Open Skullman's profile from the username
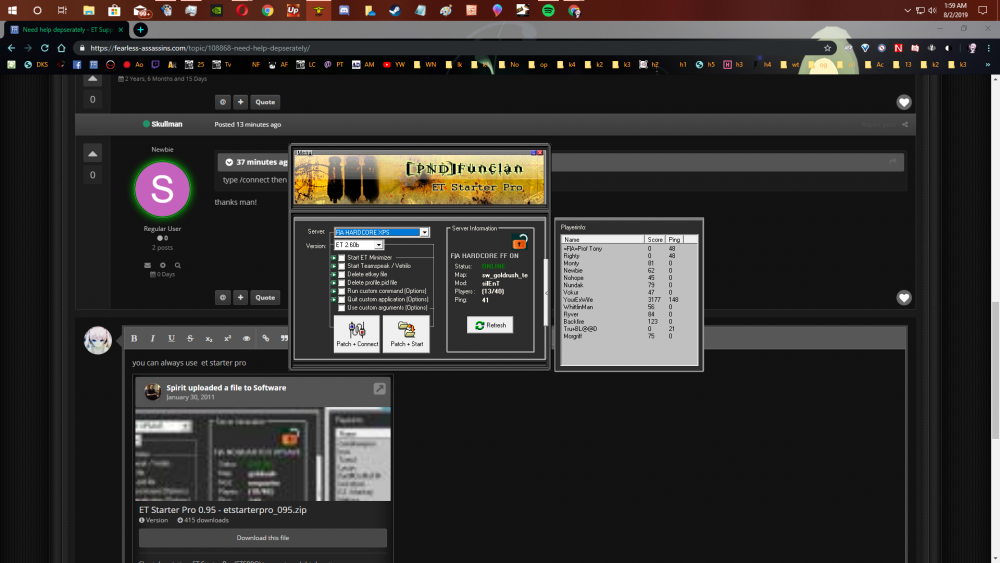Screen dimensions: 1000x563 pyautogui.click(x=167, y=124)
